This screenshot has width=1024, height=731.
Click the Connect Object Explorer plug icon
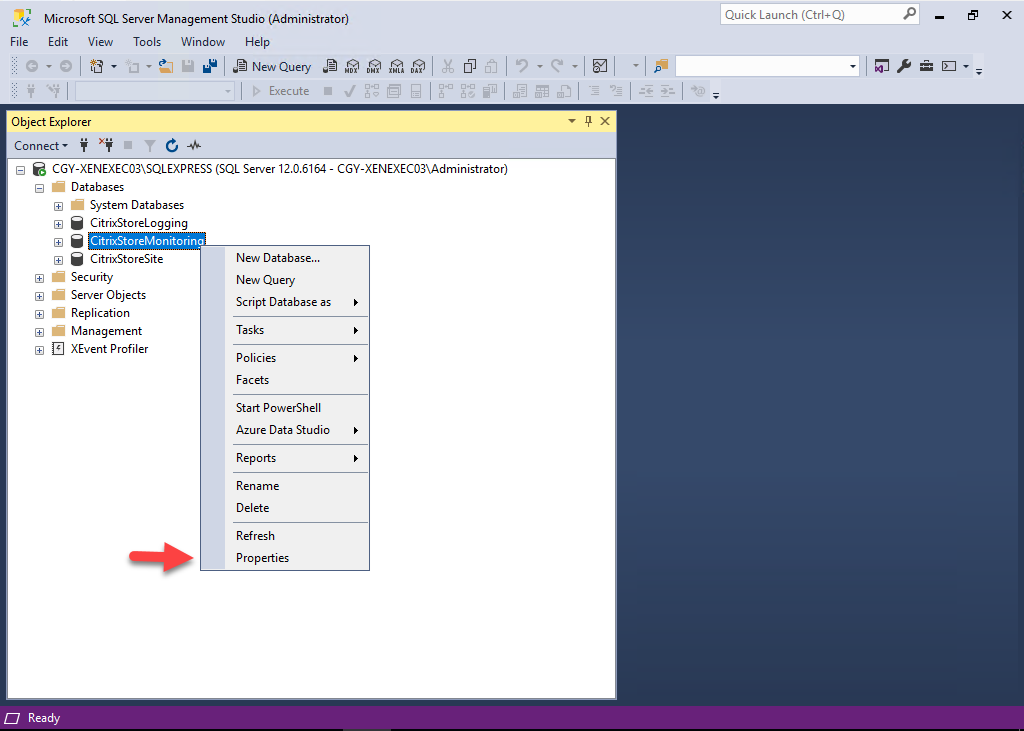tap(84, 145)
